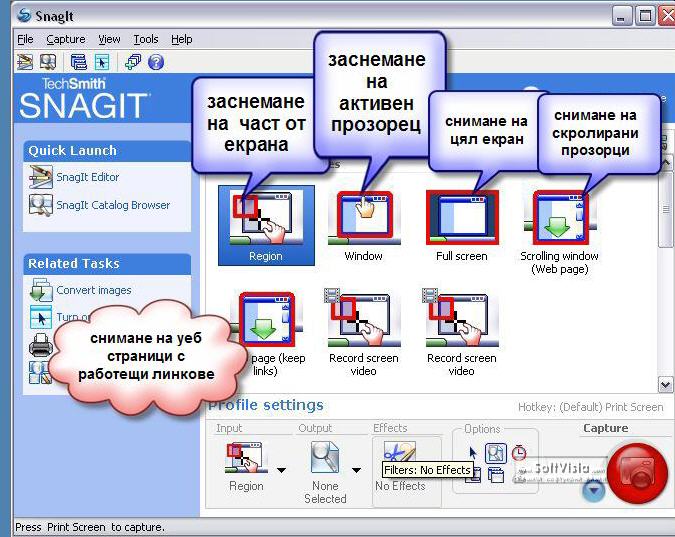Click the 'Region' label under Input
Image resolution: width=675 pixels, height=537 pixels.
point(246,486)
